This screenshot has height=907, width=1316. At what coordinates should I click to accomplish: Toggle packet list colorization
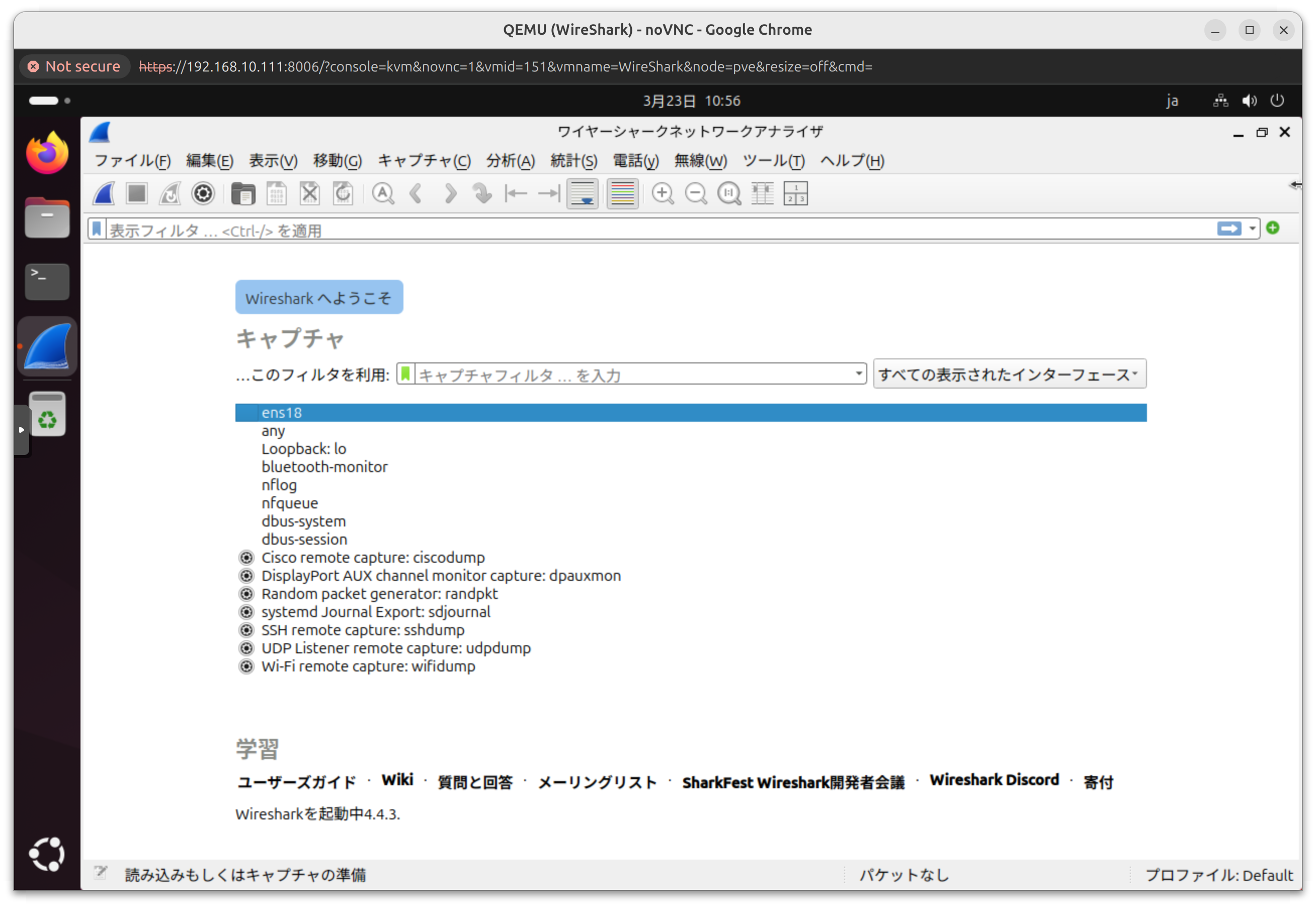622,194
